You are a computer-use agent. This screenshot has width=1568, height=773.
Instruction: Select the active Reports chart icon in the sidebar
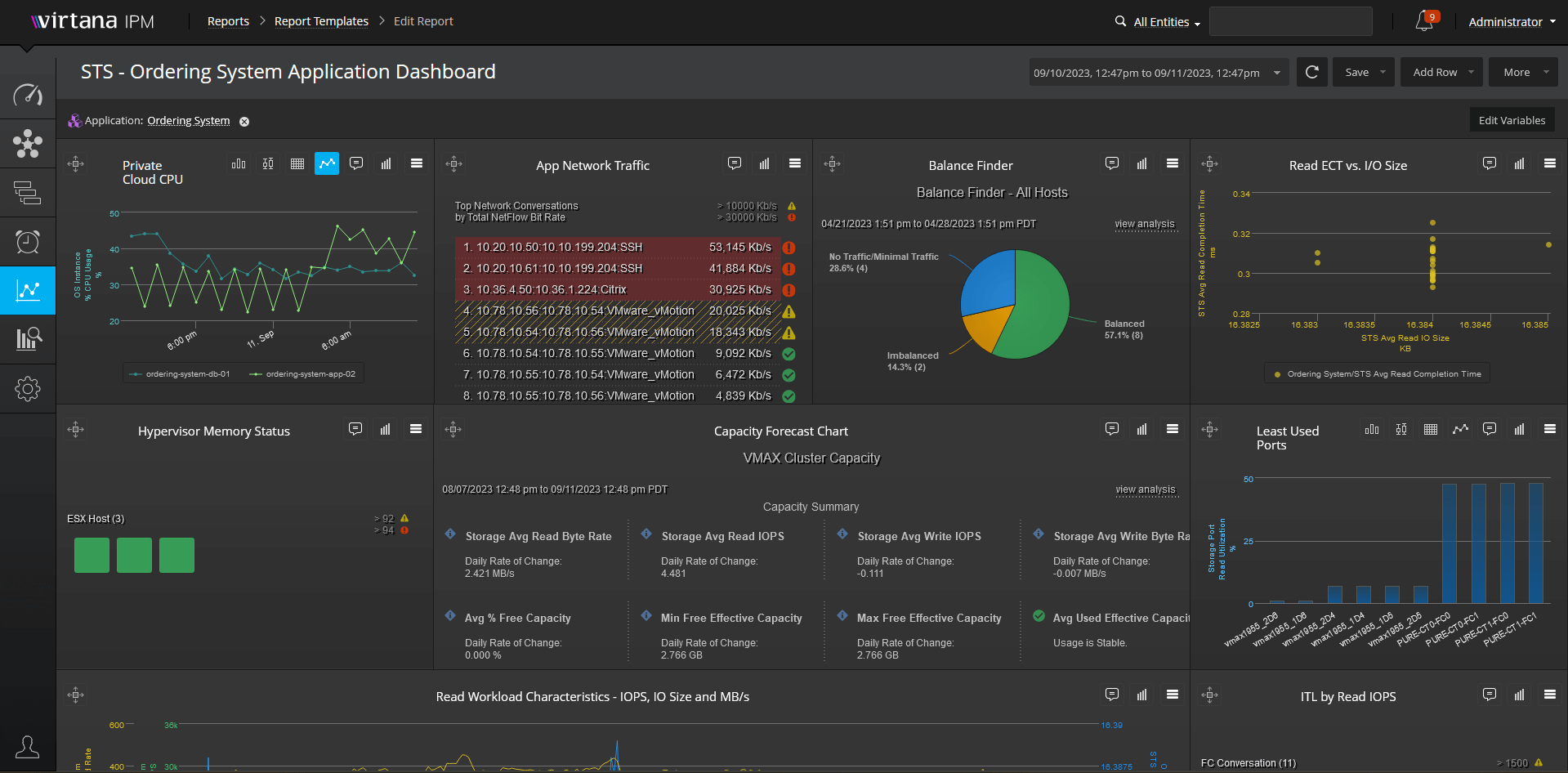(x=28, y=290)
